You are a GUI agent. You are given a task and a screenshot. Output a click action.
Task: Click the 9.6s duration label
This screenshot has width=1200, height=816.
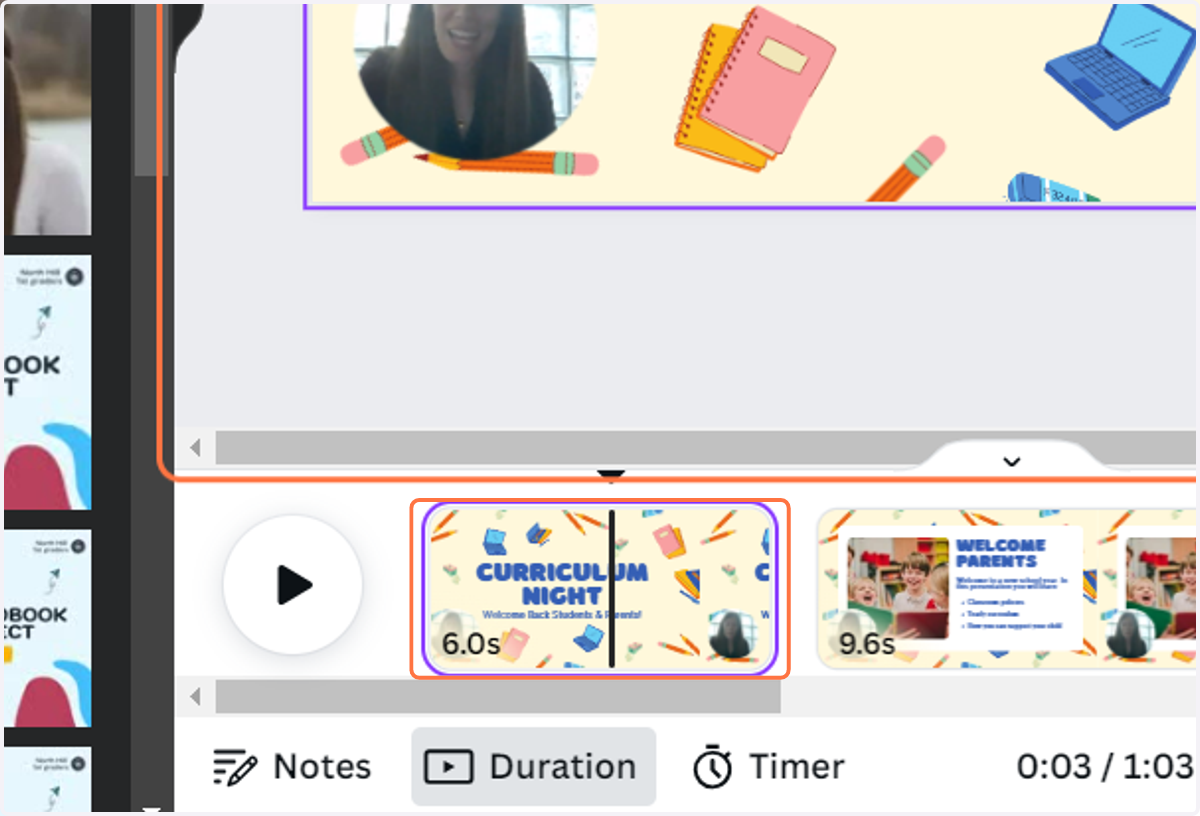[x=867, y=643]
